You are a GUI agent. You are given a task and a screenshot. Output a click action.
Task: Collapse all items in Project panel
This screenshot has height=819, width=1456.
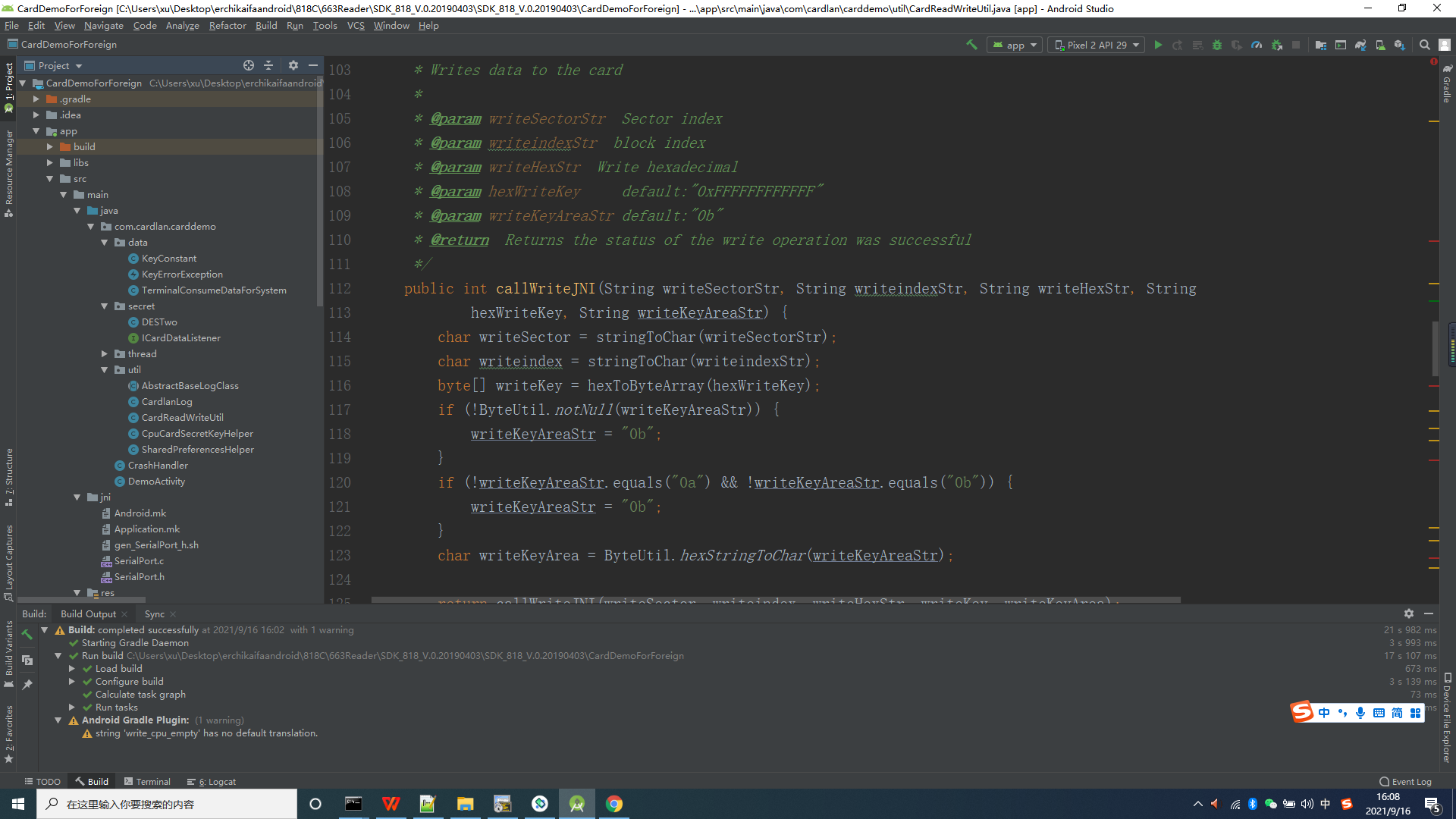[268, 65]
